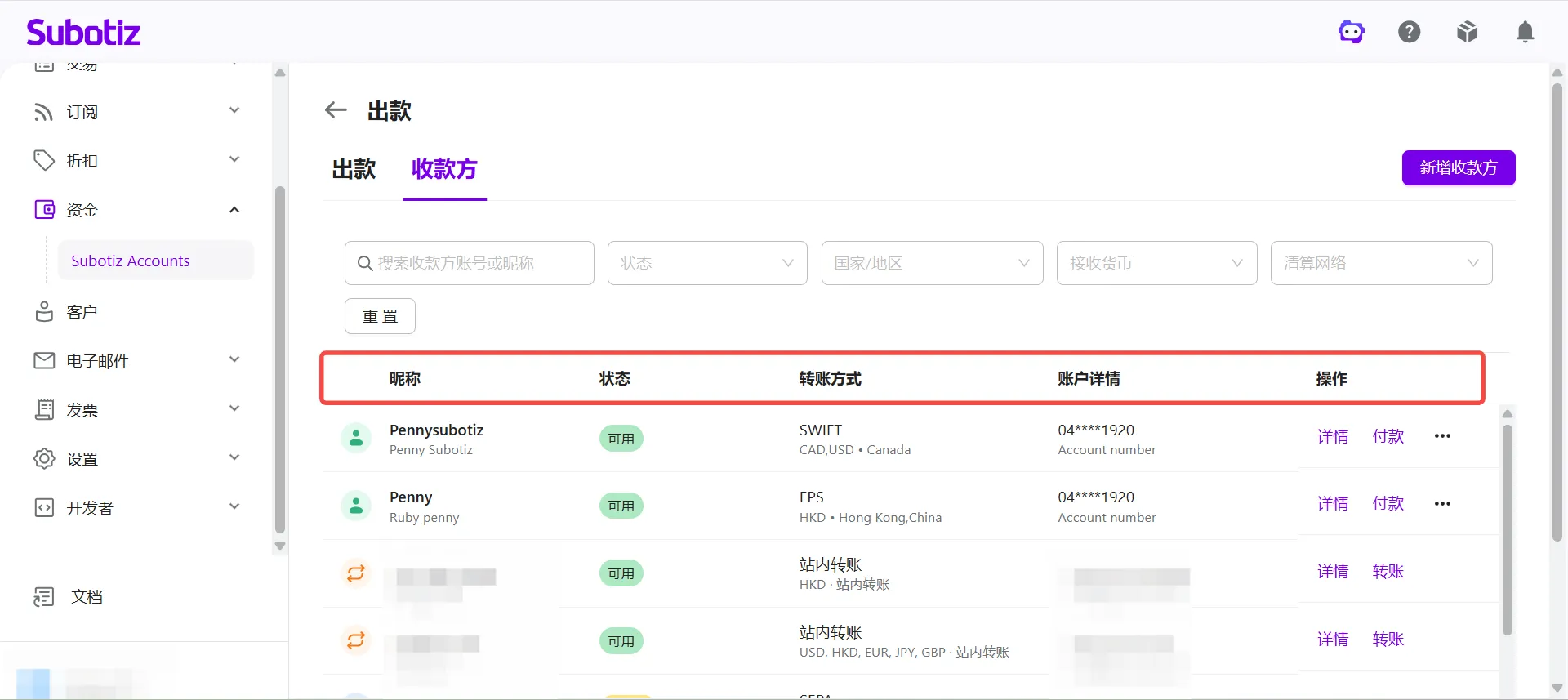The image size is (1568, 700).
Task: Click the page scrollbar on right edge
Action: tap(1557, 312)
